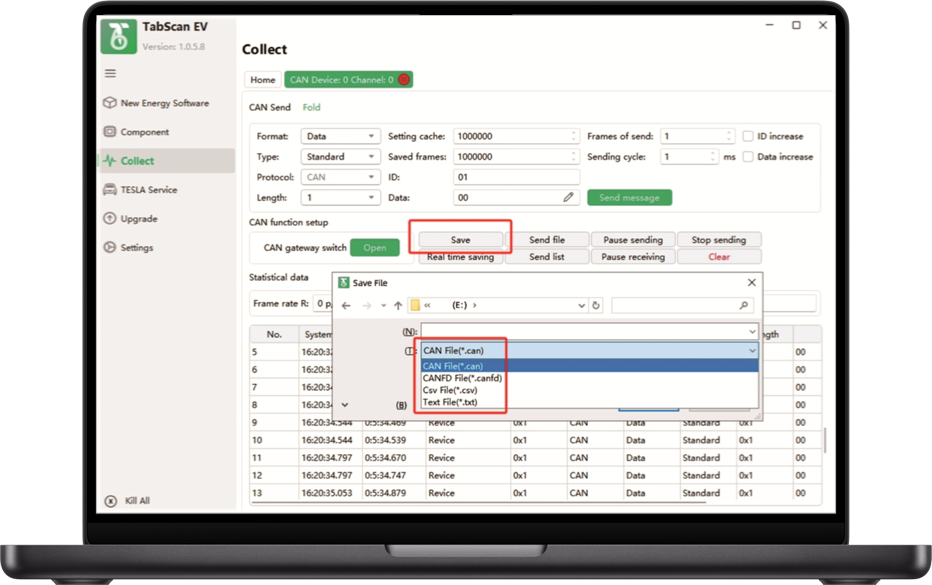Click the horizontal scrollbar under the table
The width and height of the screenshot is (932, 585).
478,503
